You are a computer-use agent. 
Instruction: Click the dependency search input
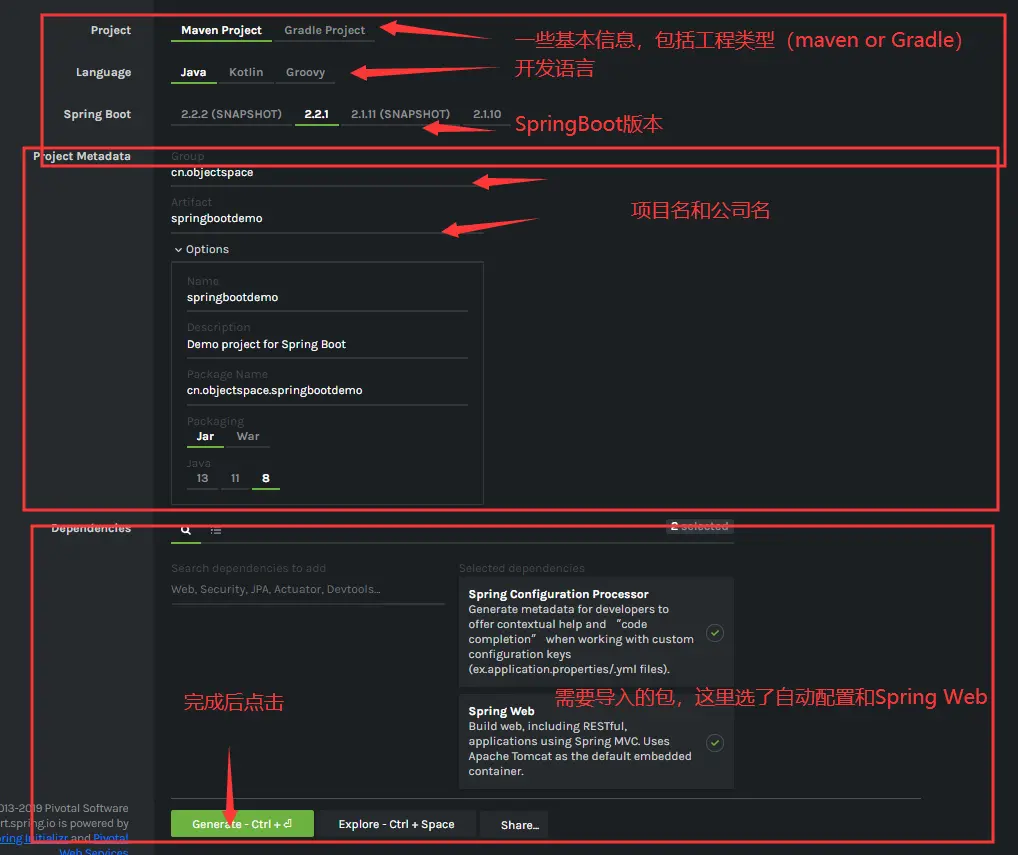coord(308,589)
